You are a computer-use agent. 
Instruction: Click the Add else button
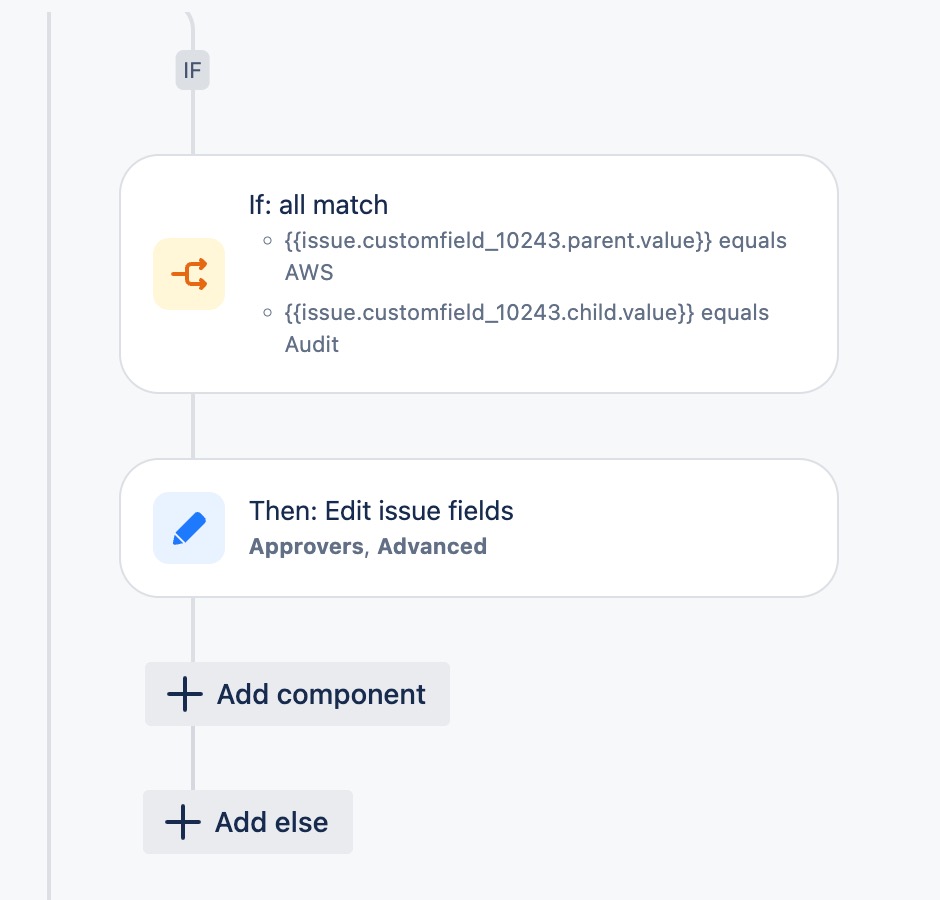pos(248,822)
